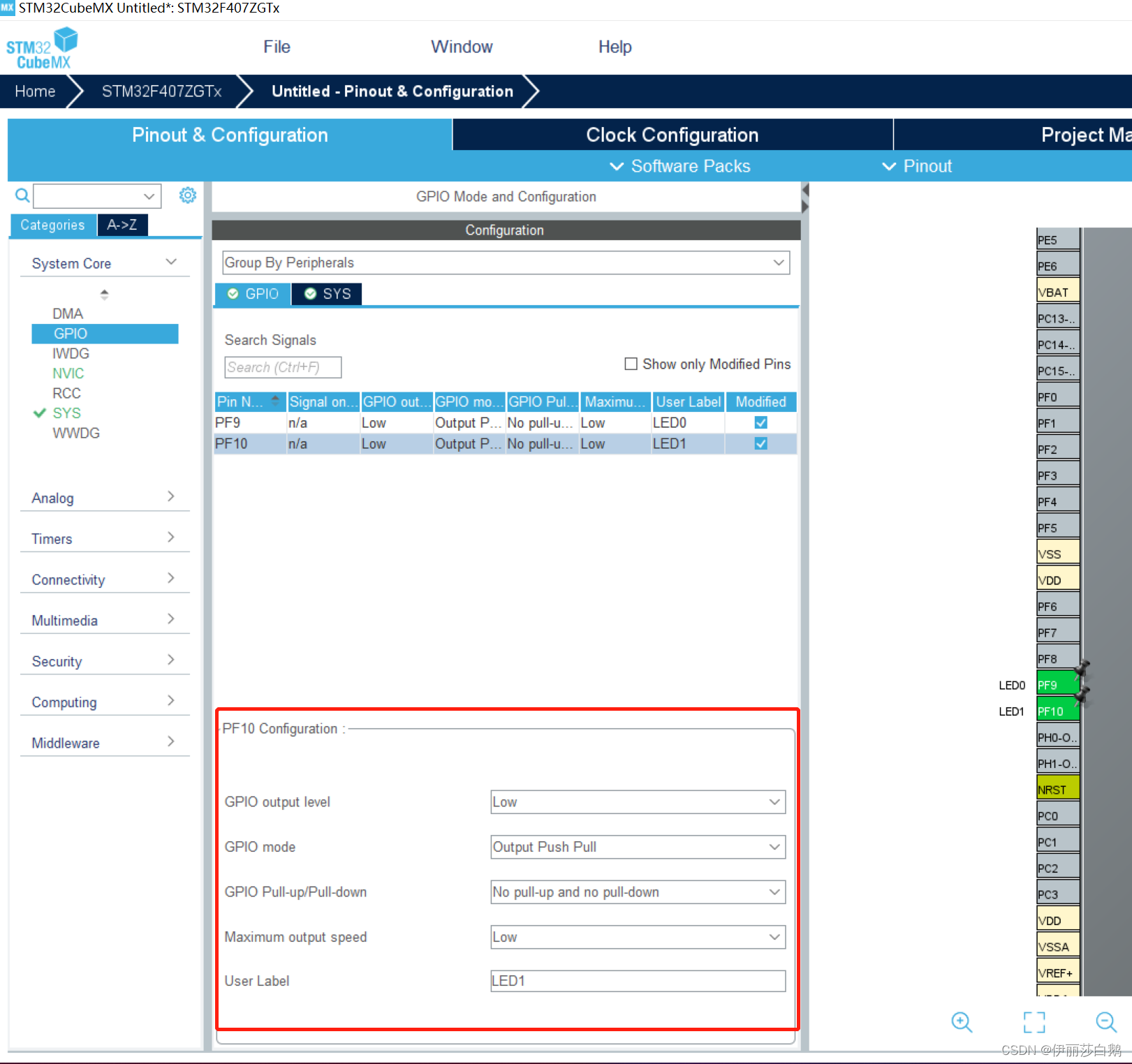Select the PF10 row in GPIO table

(x=505, y=443)
